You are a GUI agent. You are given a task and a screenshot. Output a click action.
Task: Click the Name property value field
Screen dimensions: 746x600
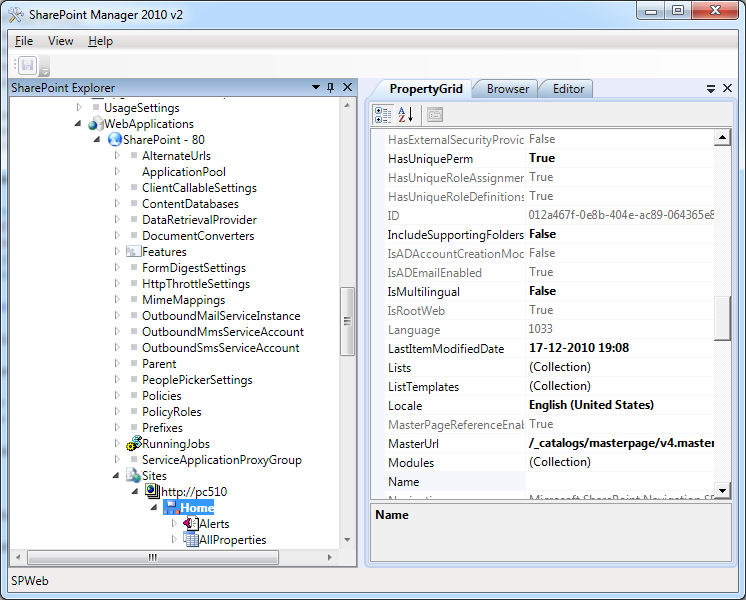620,481
